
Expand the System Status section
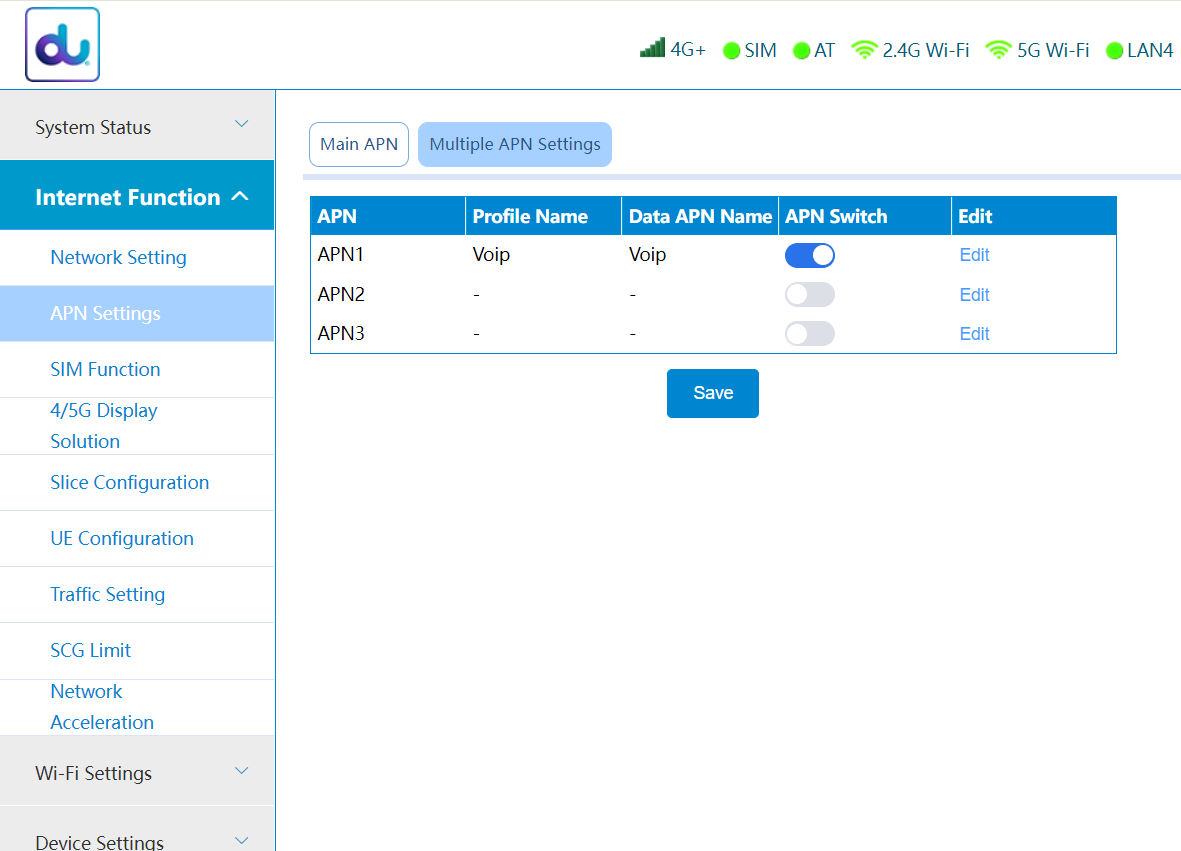click(137, 127)
